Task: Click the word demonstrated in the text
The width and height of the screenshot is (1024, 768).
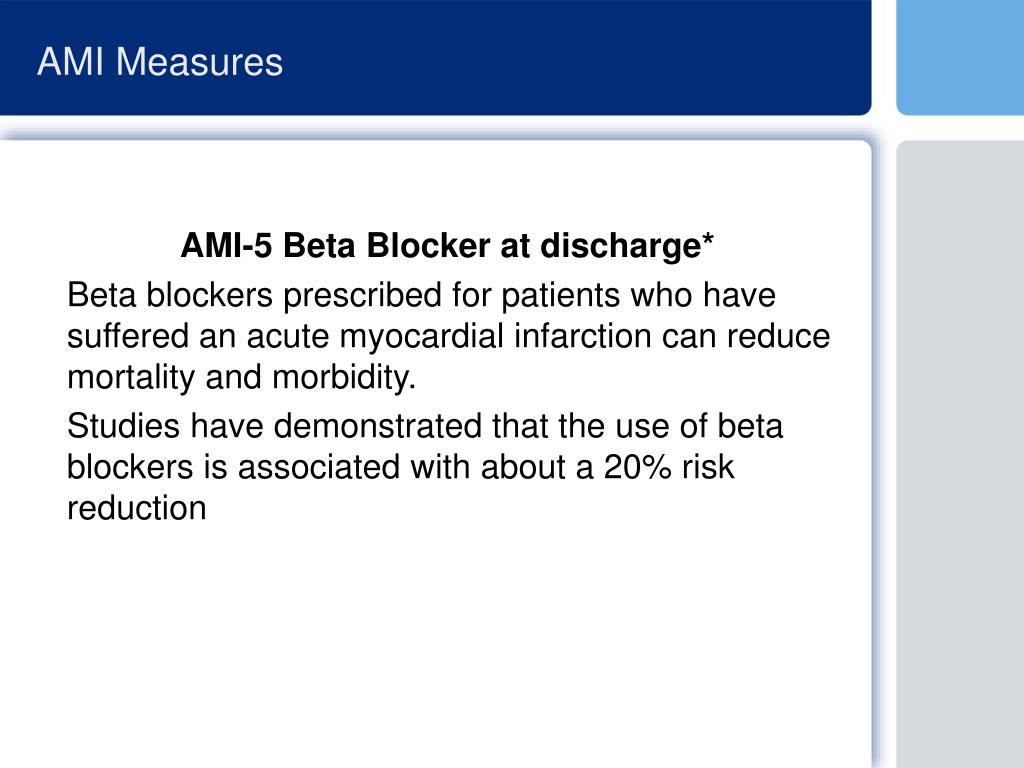Action: pos(377,426)
